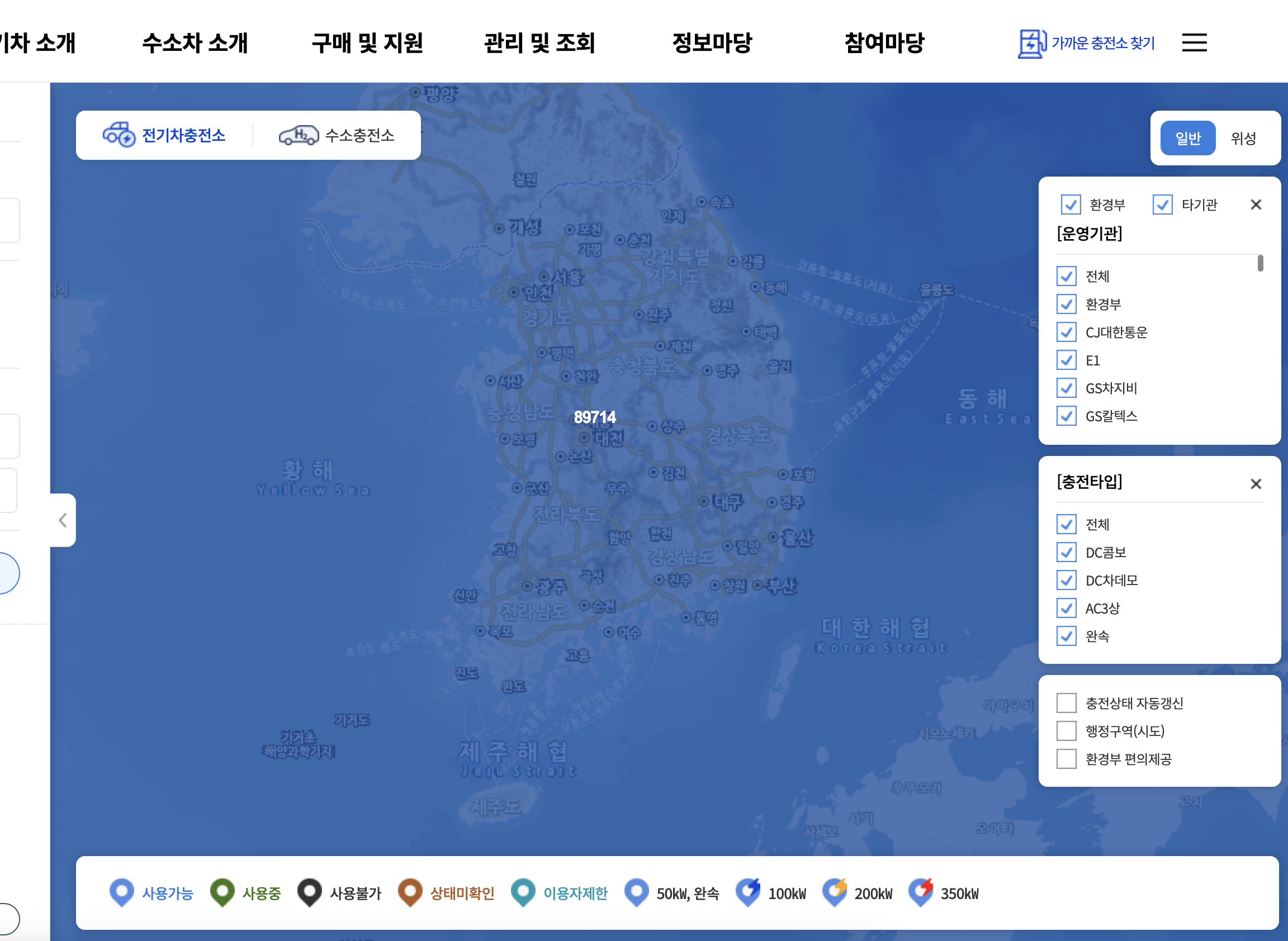Open the 정보마당 menu
The image size is (1288, 941).
coord(712,42)
